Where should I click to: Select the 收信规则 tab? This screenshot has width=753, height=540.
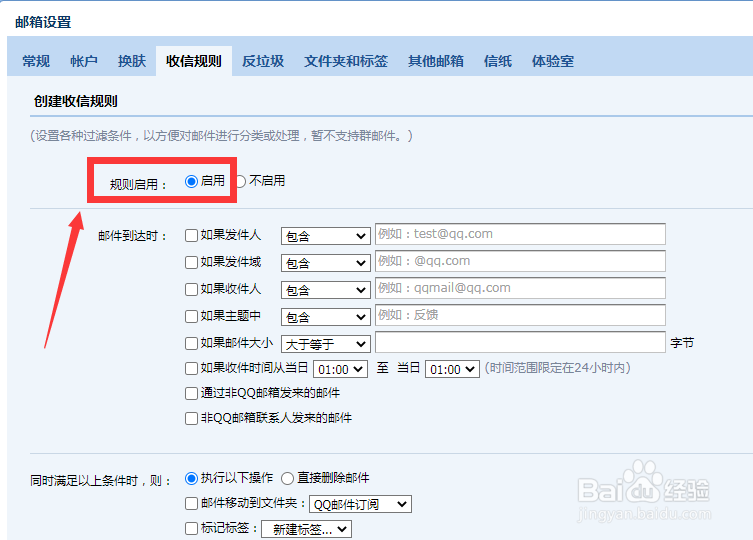tap(194, 61)
